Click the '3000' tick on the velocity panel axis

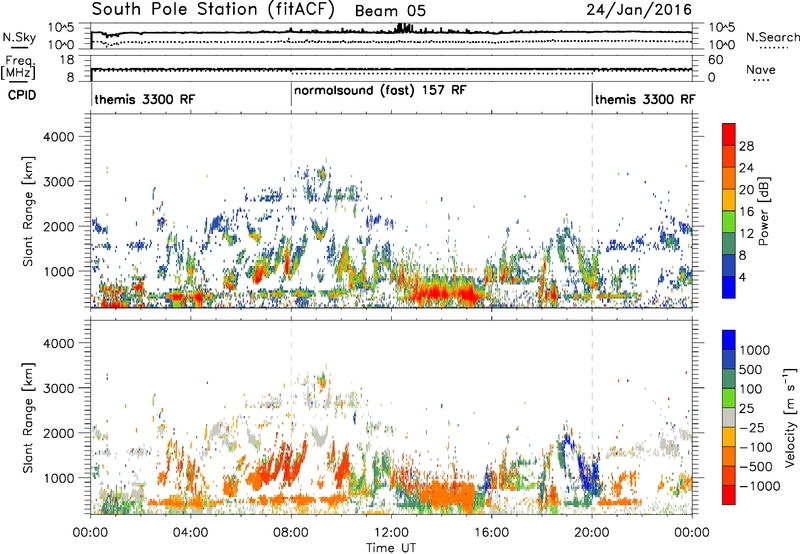point(58,388)
